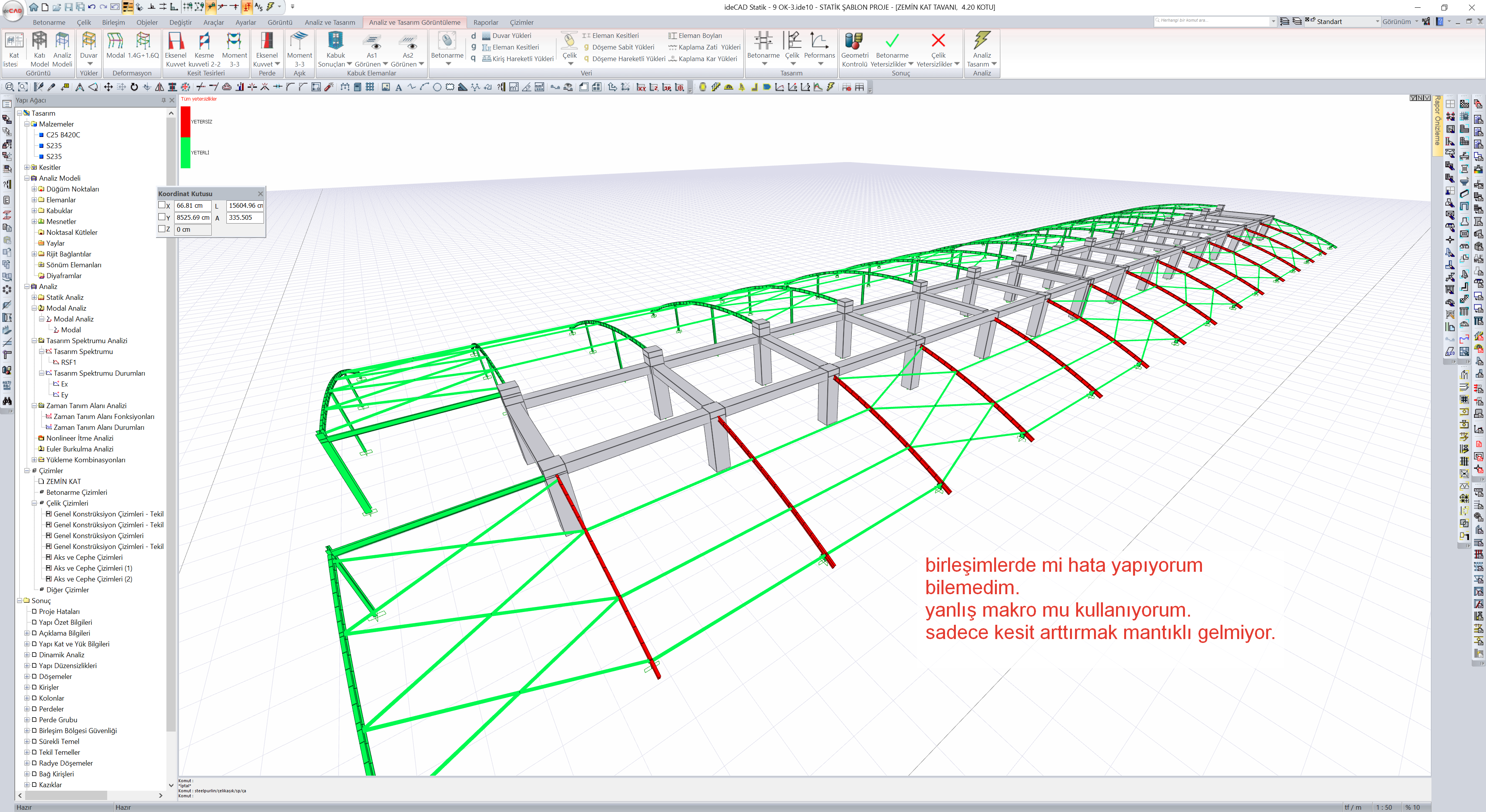Viewport: 1486px width, 812px height.
Task: Show Eksenel Kuvvet section forces
Action: (175, 49)
